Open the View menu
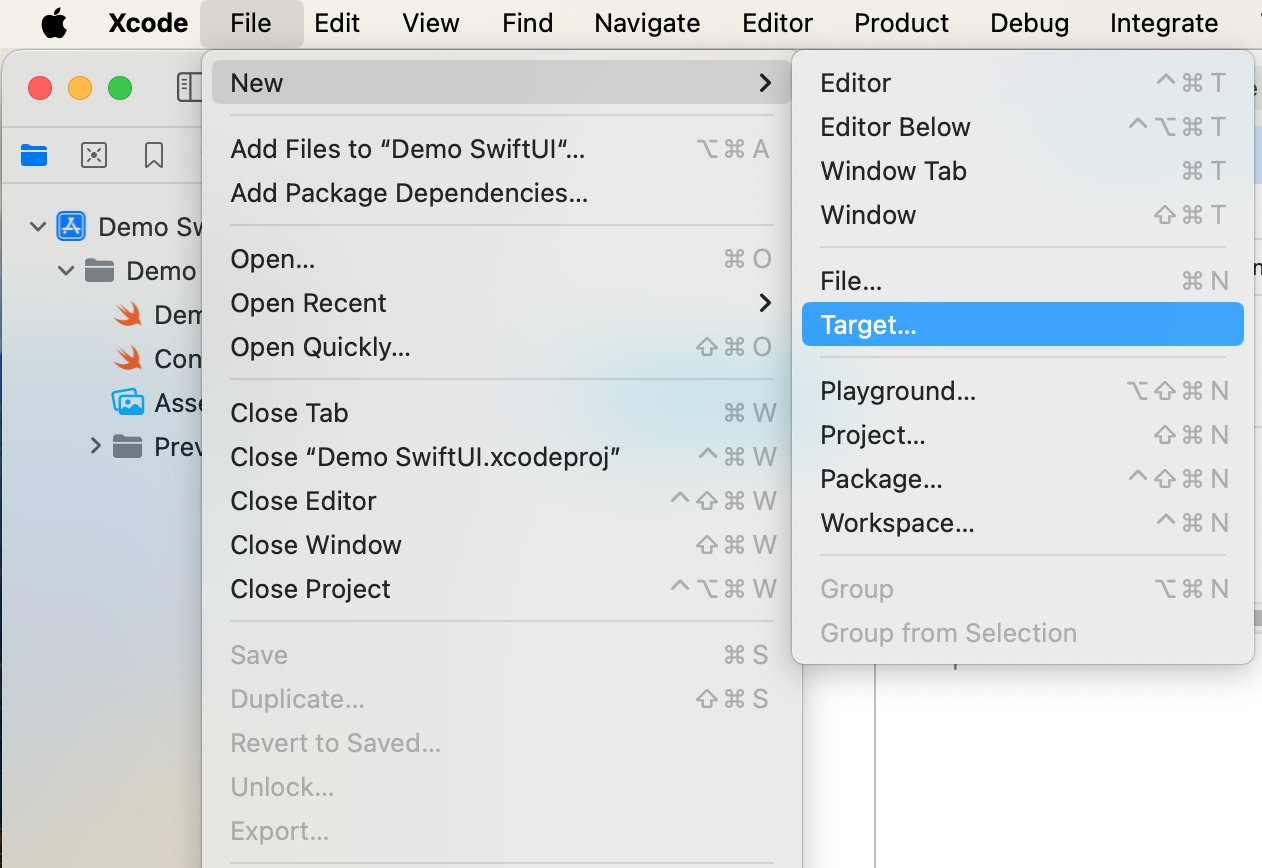Viewport: 1262px width, 868px height. click(431, 23)
